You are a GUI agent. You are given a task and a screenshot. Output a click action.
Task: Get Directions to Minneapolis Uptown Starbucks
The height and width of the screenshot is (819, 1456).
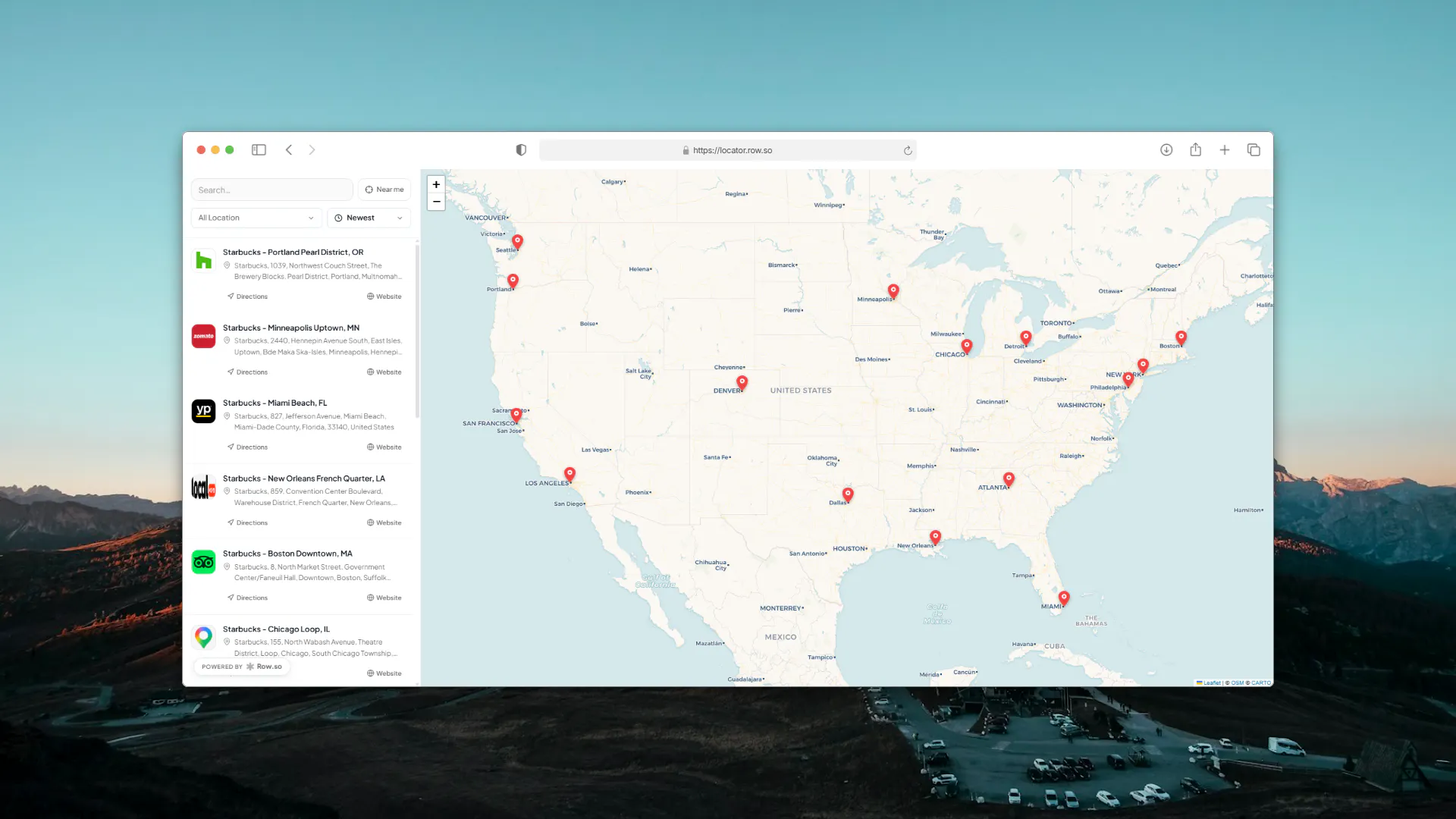[x=247, y=372]
